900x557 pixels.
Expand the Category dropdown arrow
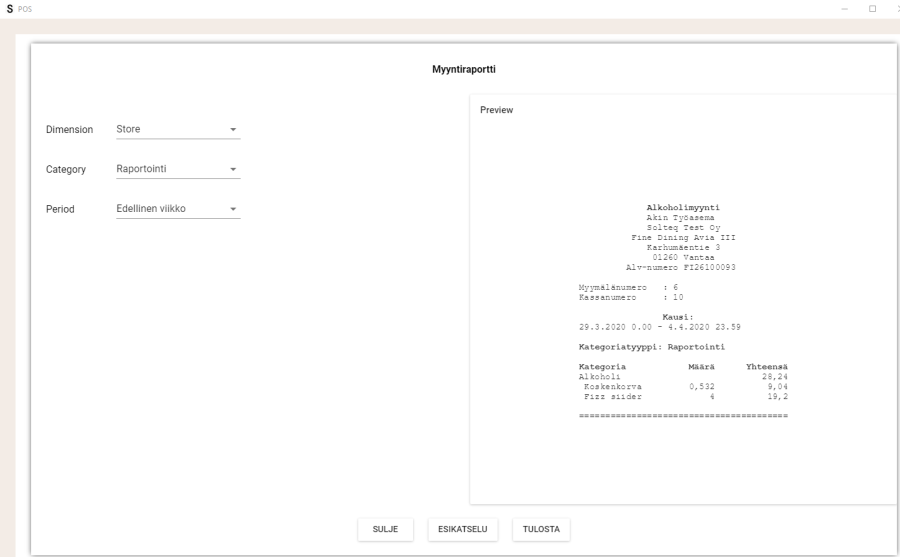[x=233, y=170]
